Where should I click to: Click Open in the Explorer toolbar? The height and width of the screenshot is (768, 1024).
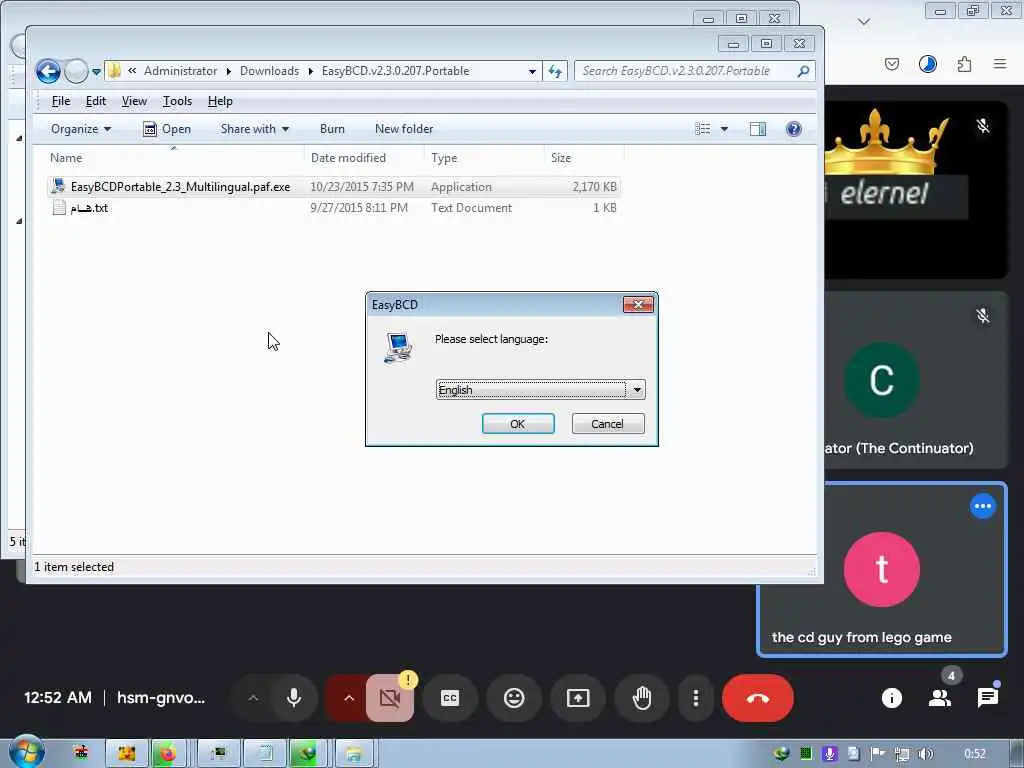click(167, 129)
